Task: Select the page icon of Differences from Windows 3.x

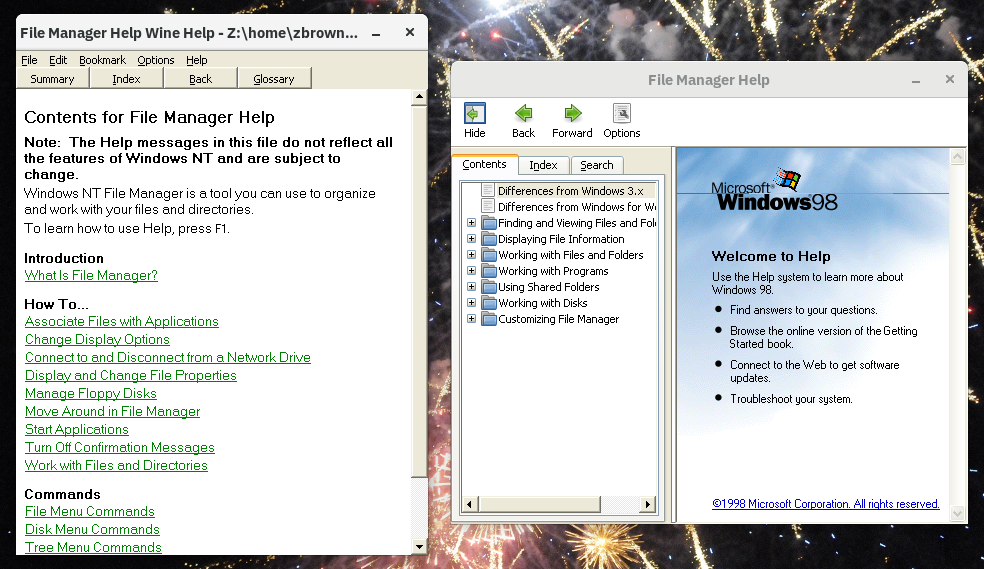Action: [x=488, y=190]
